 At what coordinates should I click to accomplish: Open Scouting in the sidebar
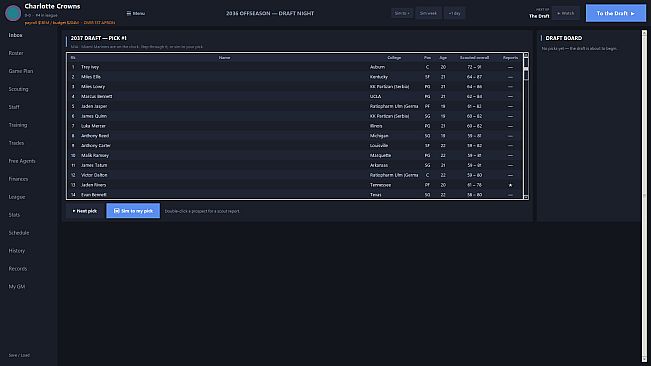point(19,89)
